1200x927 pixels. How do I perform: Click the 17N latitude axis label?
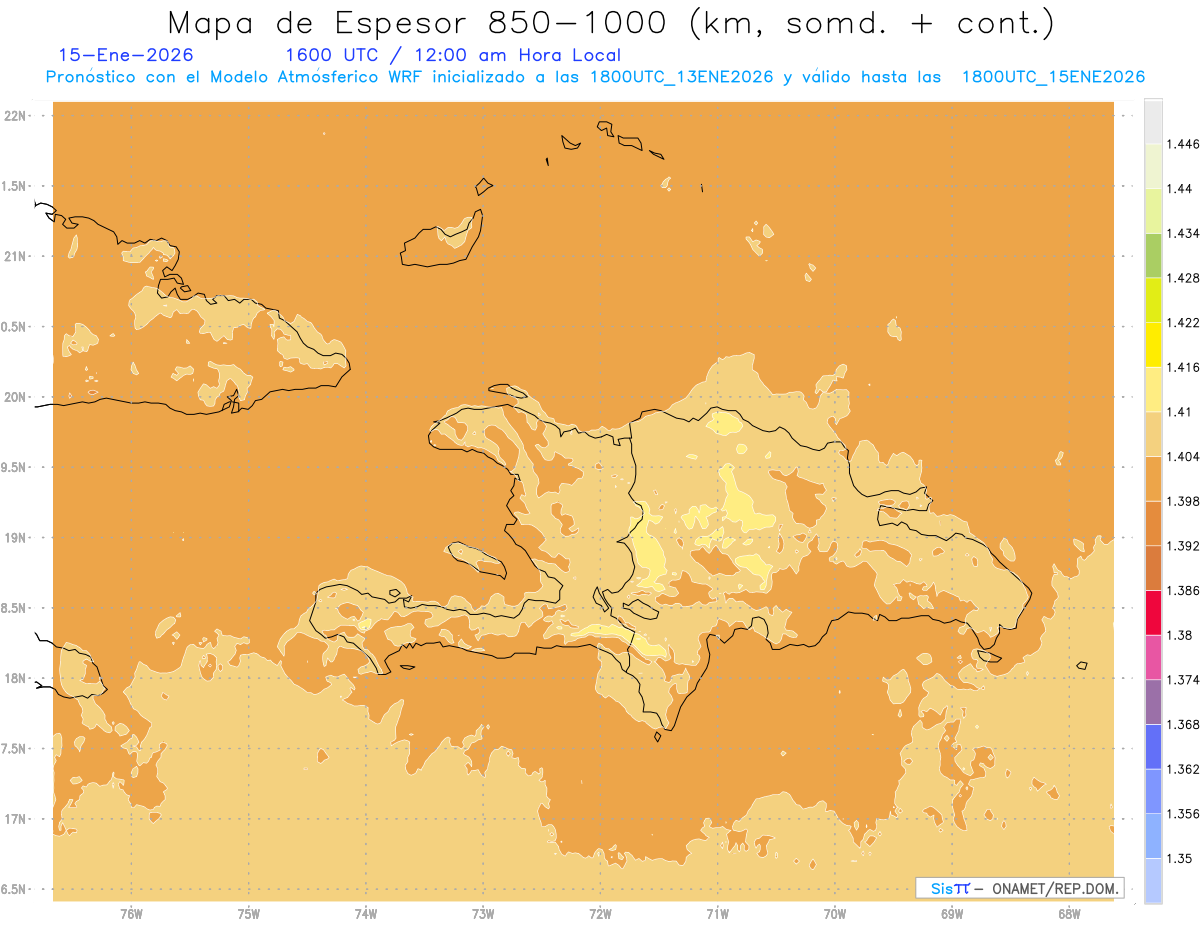tap(15, 820)
